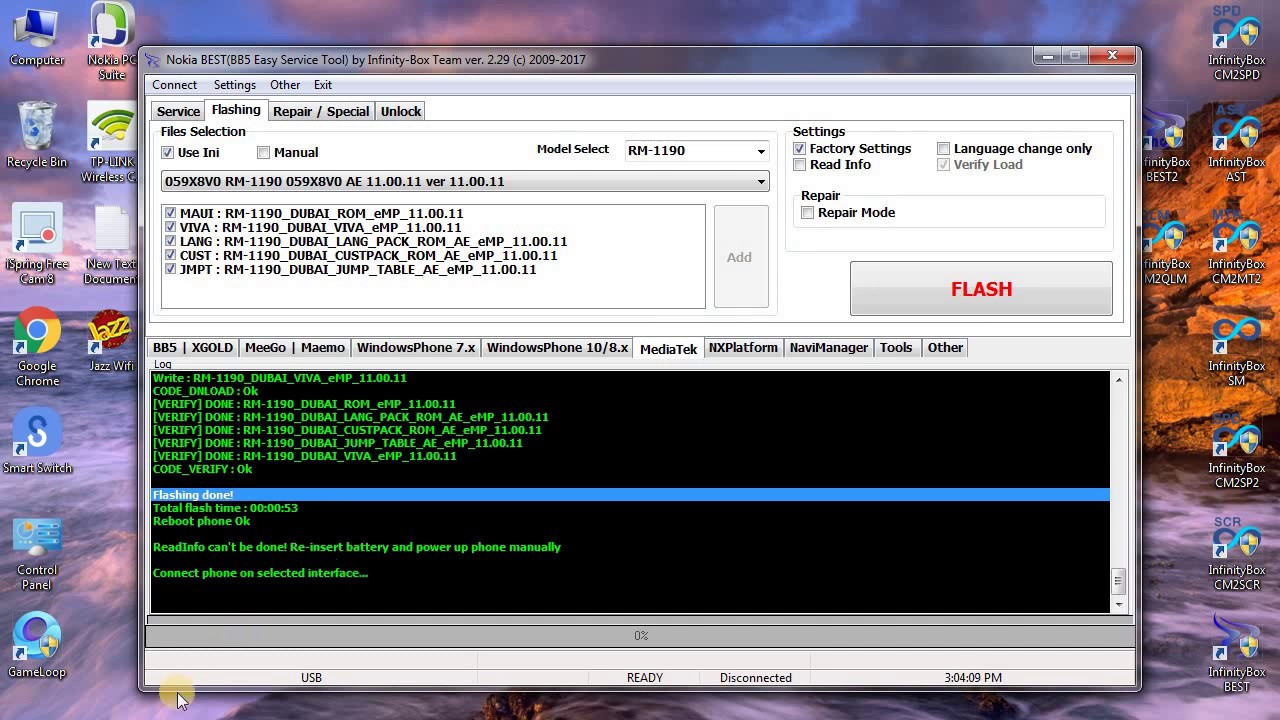The image size is (1280, 720).
Task: Open the Control Panel desktop icon
Action: tap(37, 553)
